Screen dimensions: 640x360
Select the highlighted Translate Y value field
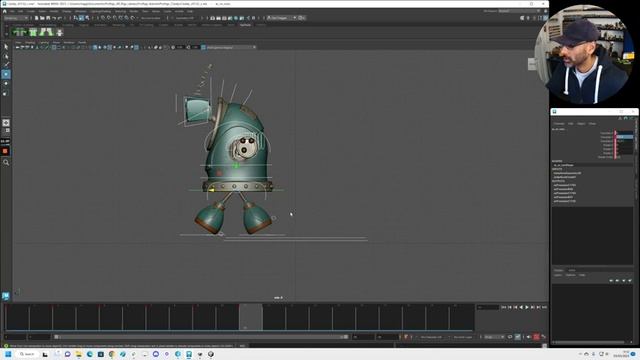tap(624, 137)
